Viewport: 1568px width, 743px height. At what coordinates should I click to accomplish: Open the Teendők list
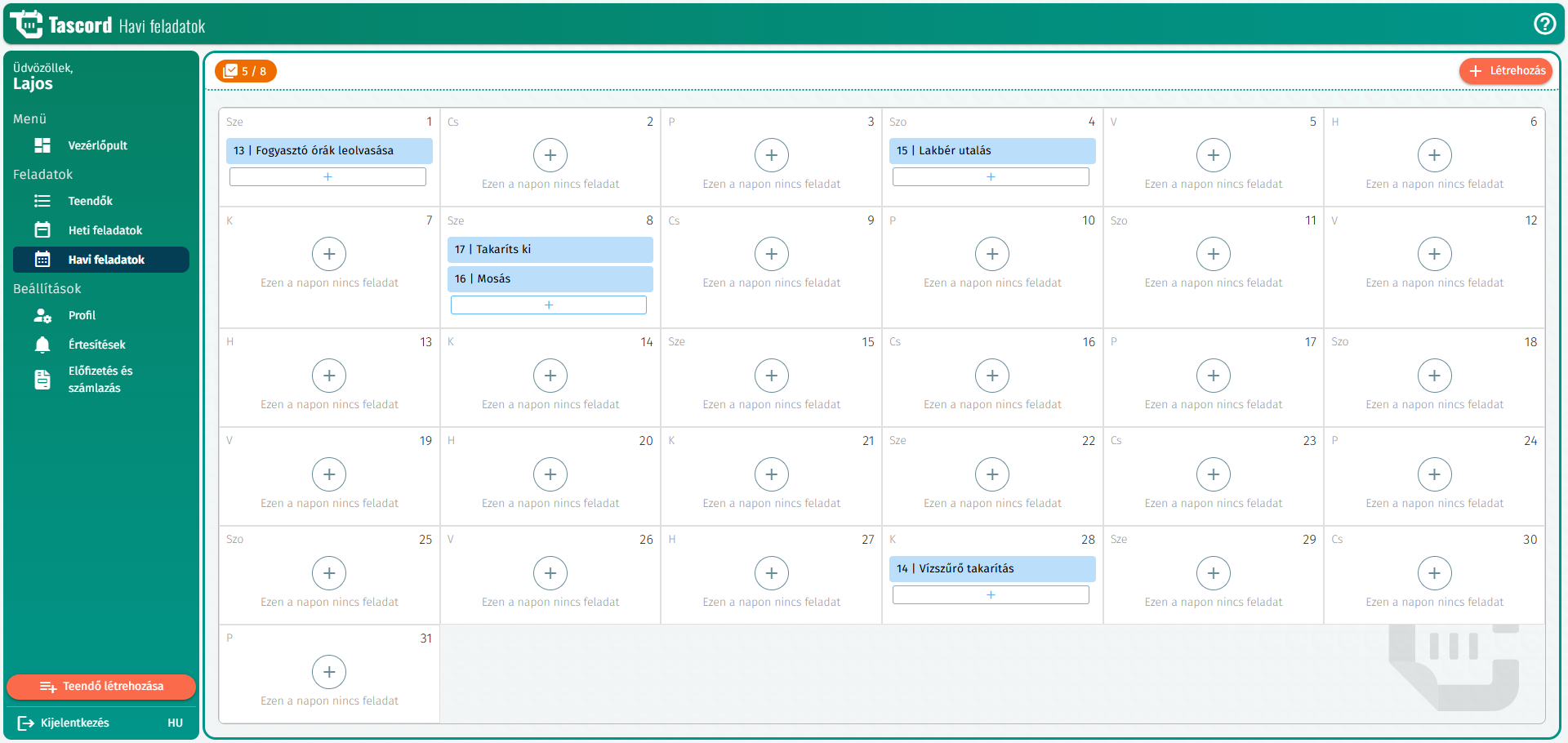click(x=90, y=201)
